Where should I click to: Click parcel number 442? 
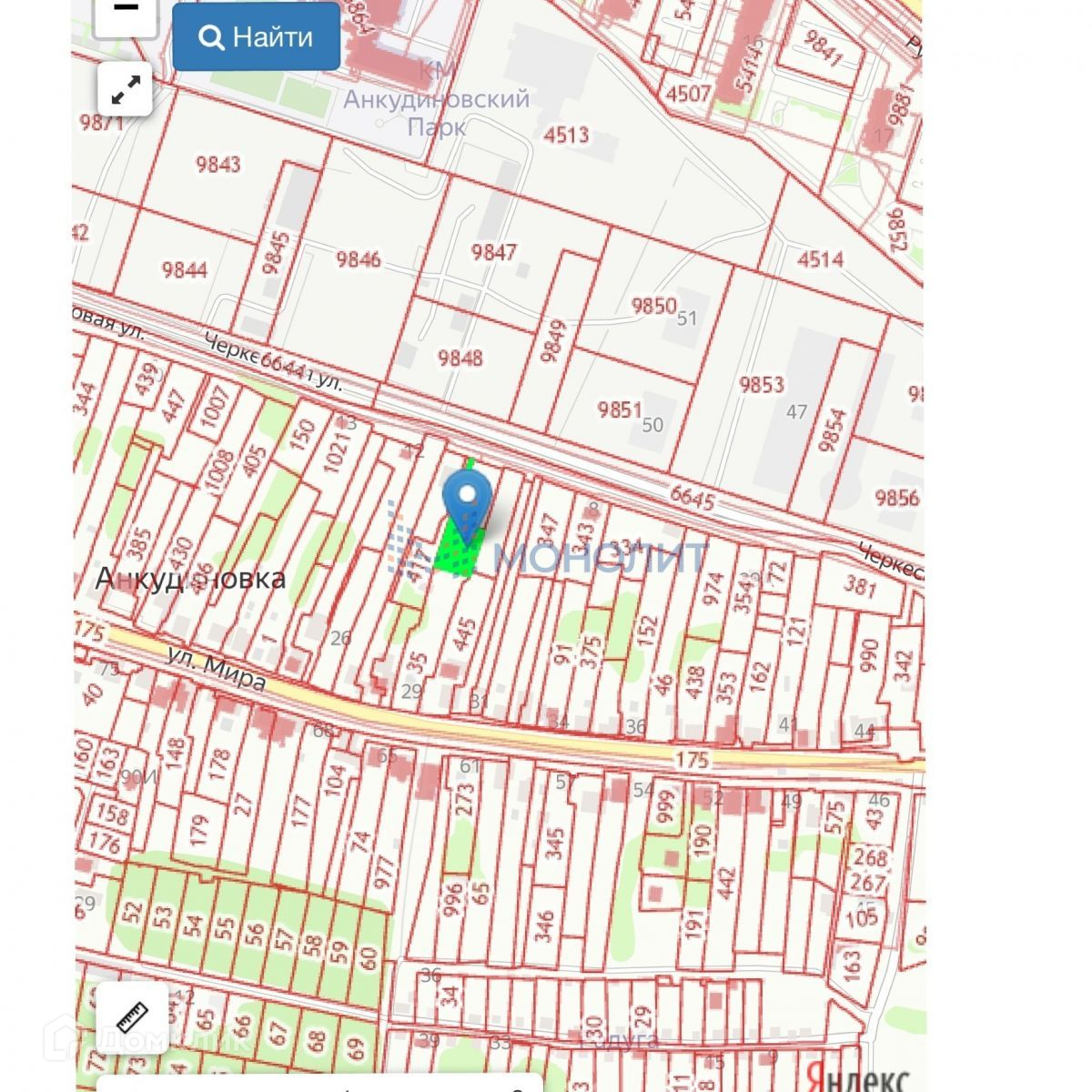[x=725, y=884]
